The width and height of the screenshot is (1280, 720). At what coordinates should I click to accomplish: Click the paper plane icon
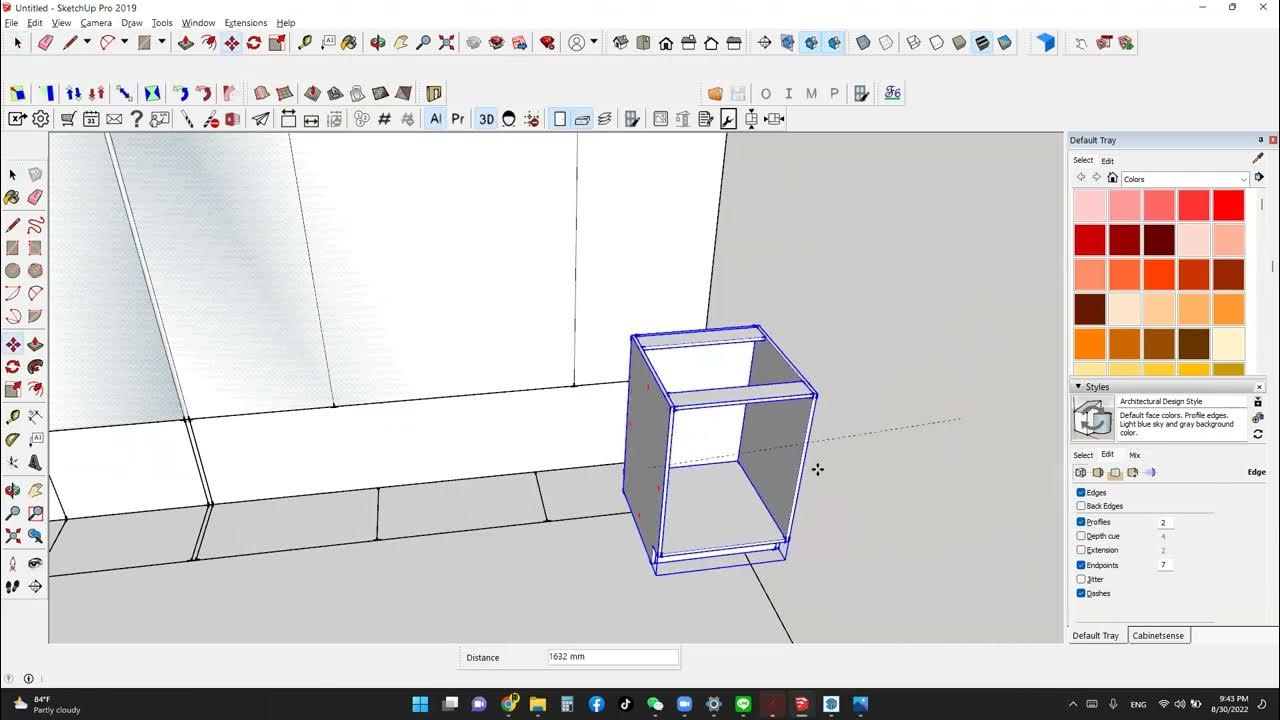(x=260, y=119)
